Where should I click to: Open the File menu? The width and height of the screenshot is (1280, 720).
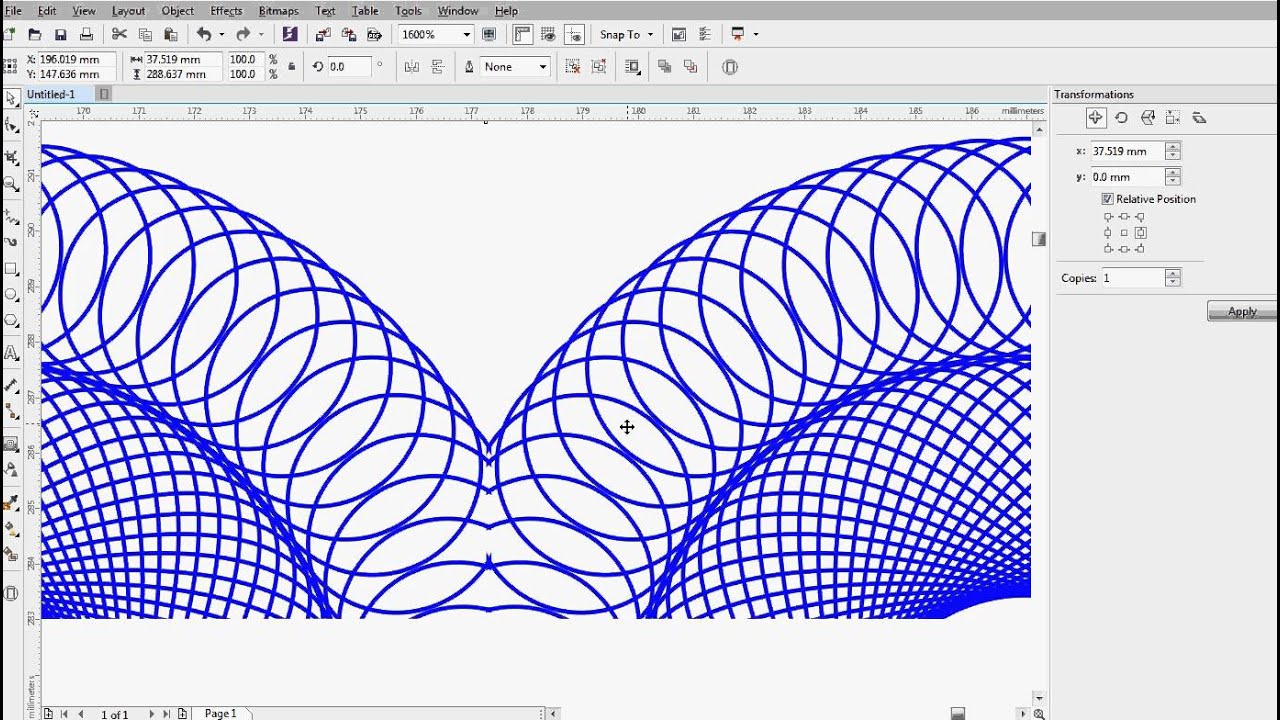coord(13,11)
